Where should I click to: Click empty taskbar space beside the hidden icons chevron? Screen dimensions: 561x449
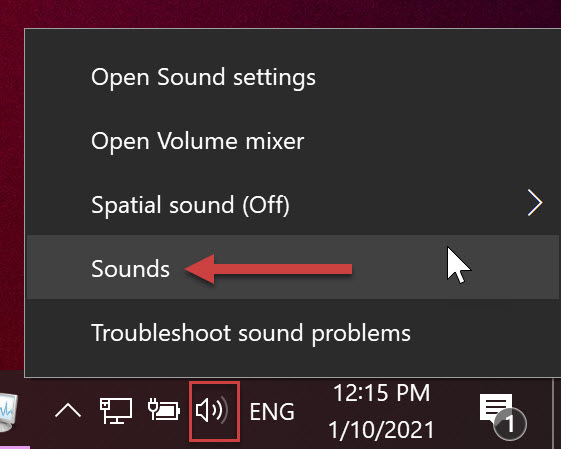[36, 411]
